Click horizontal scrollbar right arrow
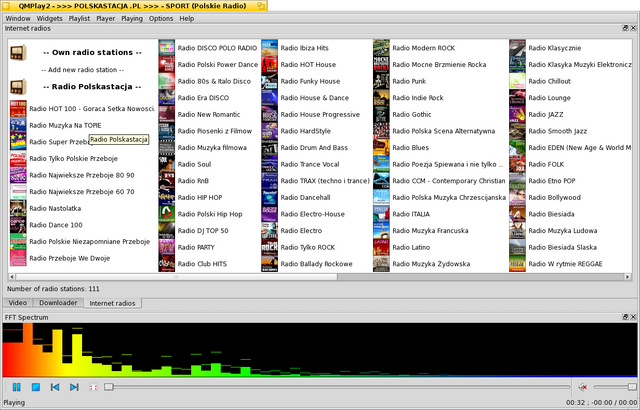 [x=628, y=277]
